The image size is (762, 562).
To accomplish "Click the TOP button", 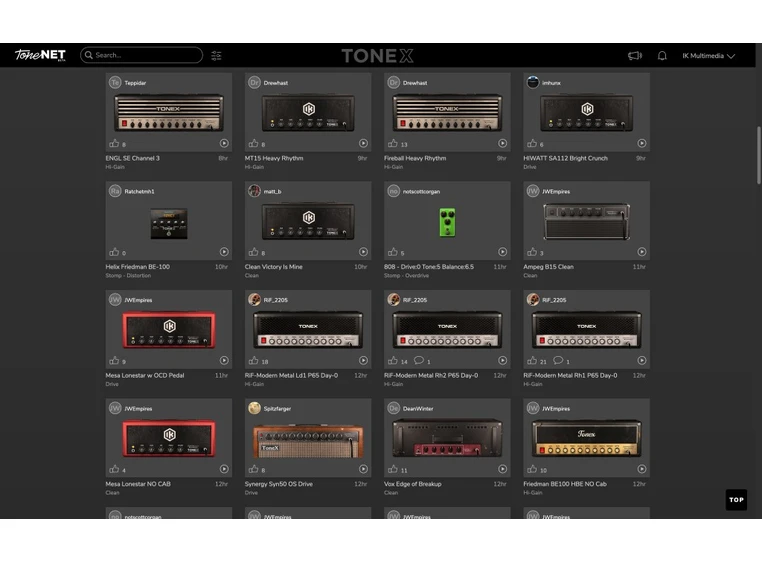I will [x=736, y=499].
